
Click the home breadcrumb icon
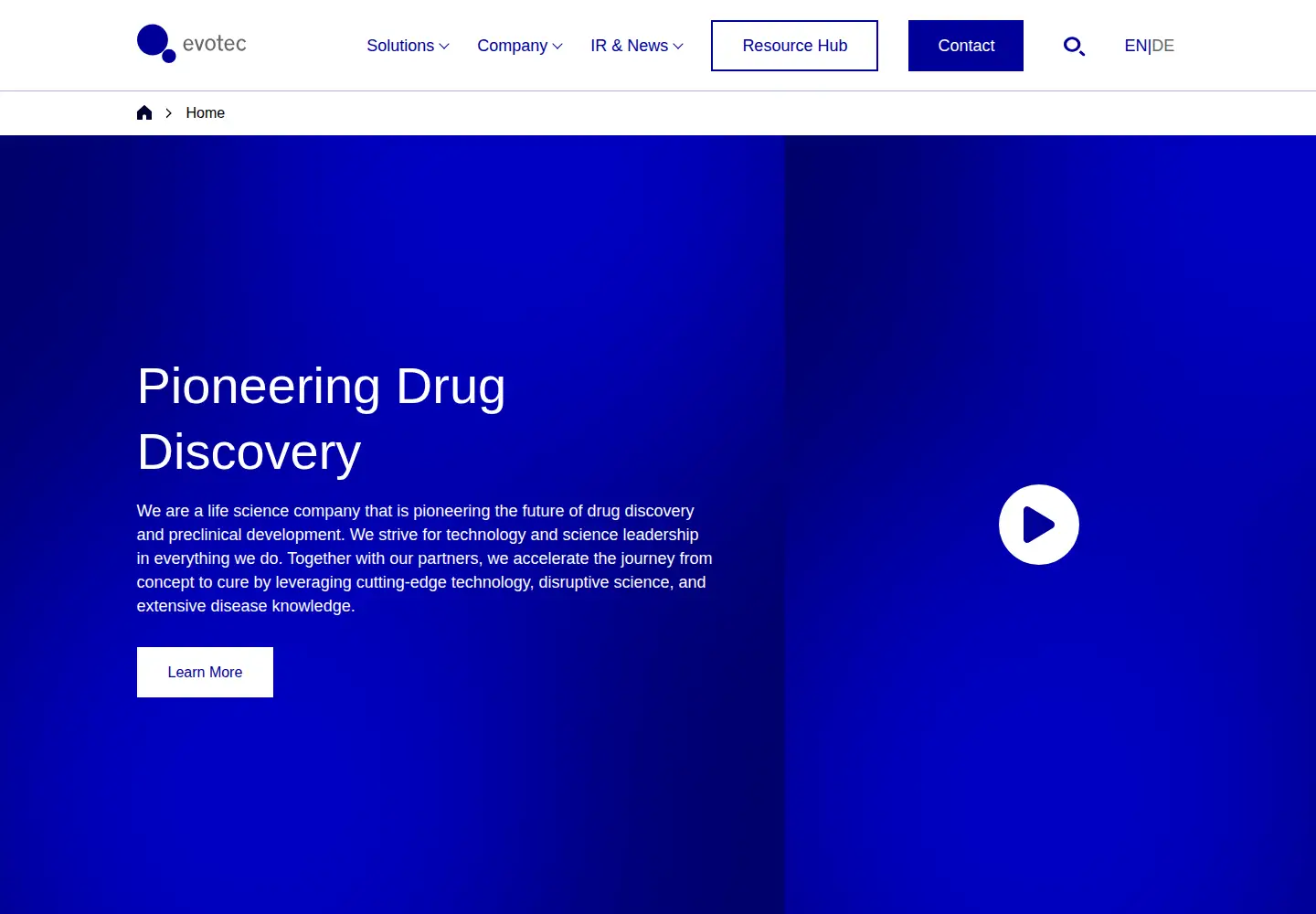tap(144, 112)
